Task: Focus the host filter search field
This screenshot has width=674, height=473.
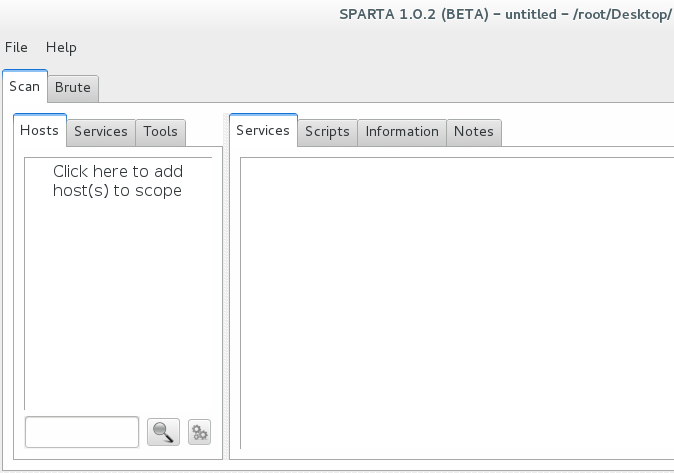Action: coord(82,432)
